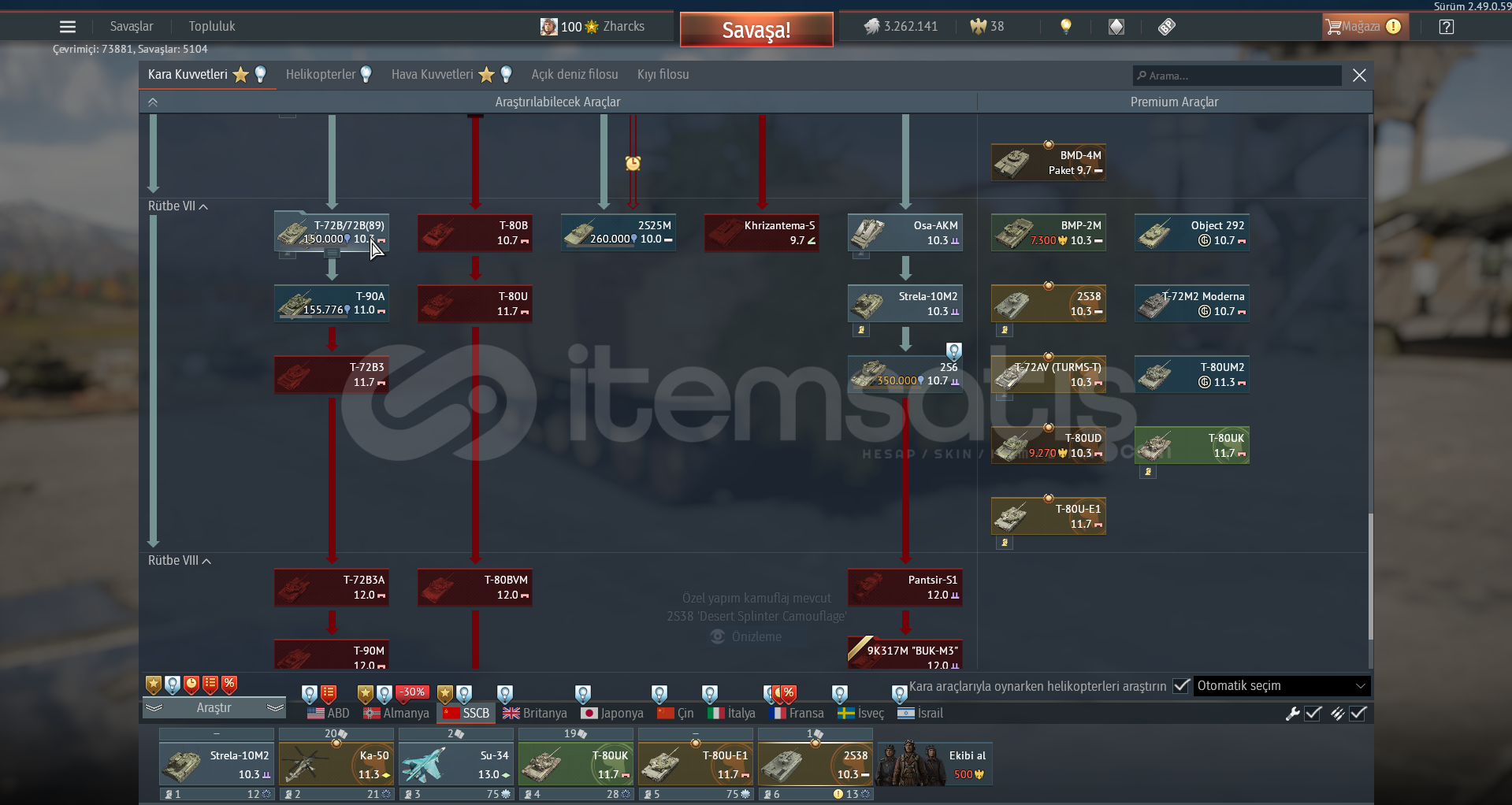Toggle helicopter research checkbox
The image size is (1512, 805).
[1180, 686]
